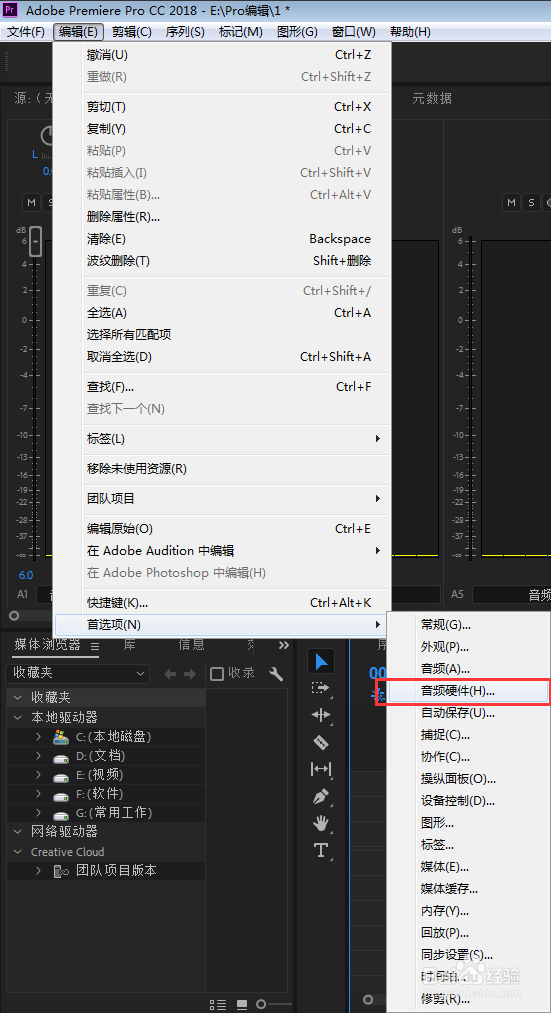Select 波纹删除(T) in Edit menu
Screen dimensions: 551x1013
pyautogui.click(x=223, y=261)
